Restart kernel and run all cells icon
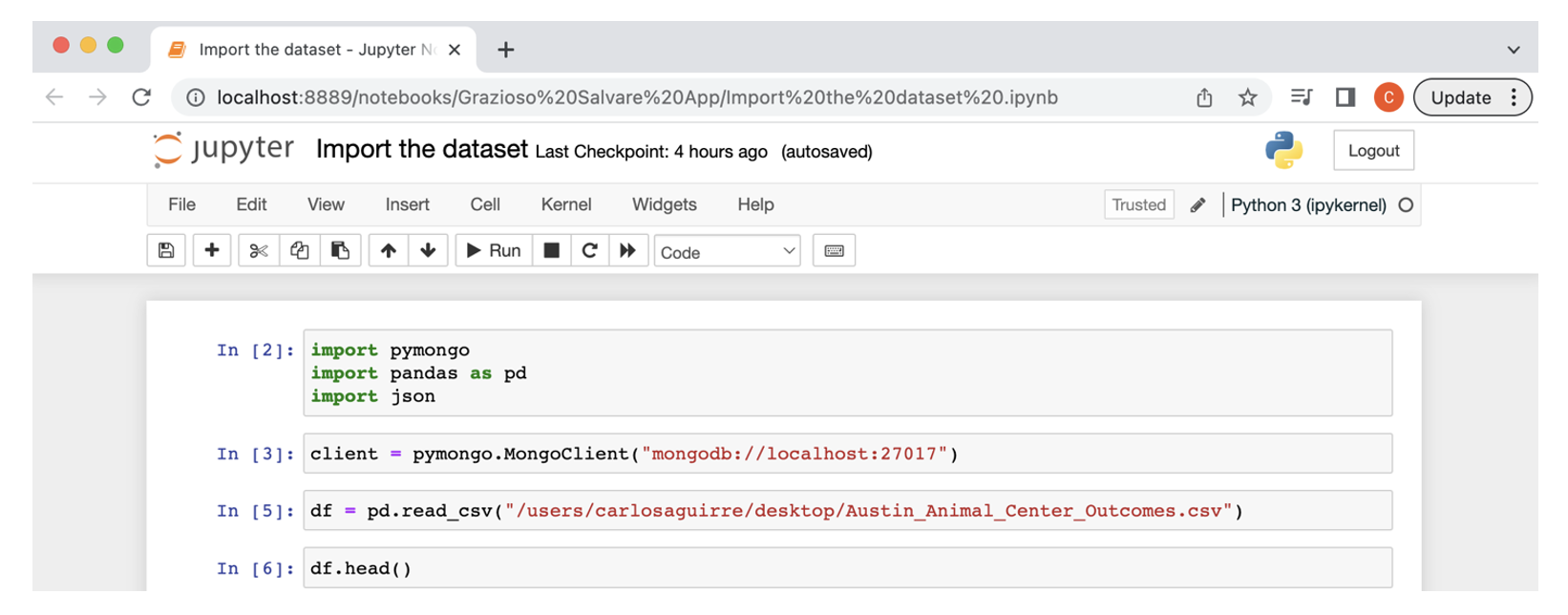1568x615 pixels. [x=627, y=250]
